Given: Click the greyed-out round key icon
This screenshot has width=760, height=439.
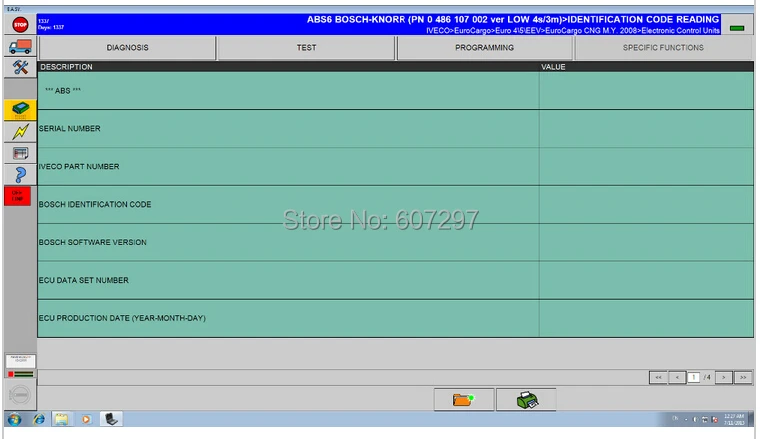Looking at the screenshot, I should (x=20, y=395).
